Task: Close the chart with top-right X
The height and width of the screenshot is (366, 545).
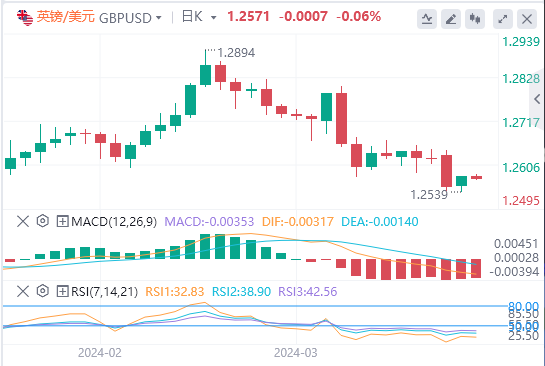Action: point(527,19)
